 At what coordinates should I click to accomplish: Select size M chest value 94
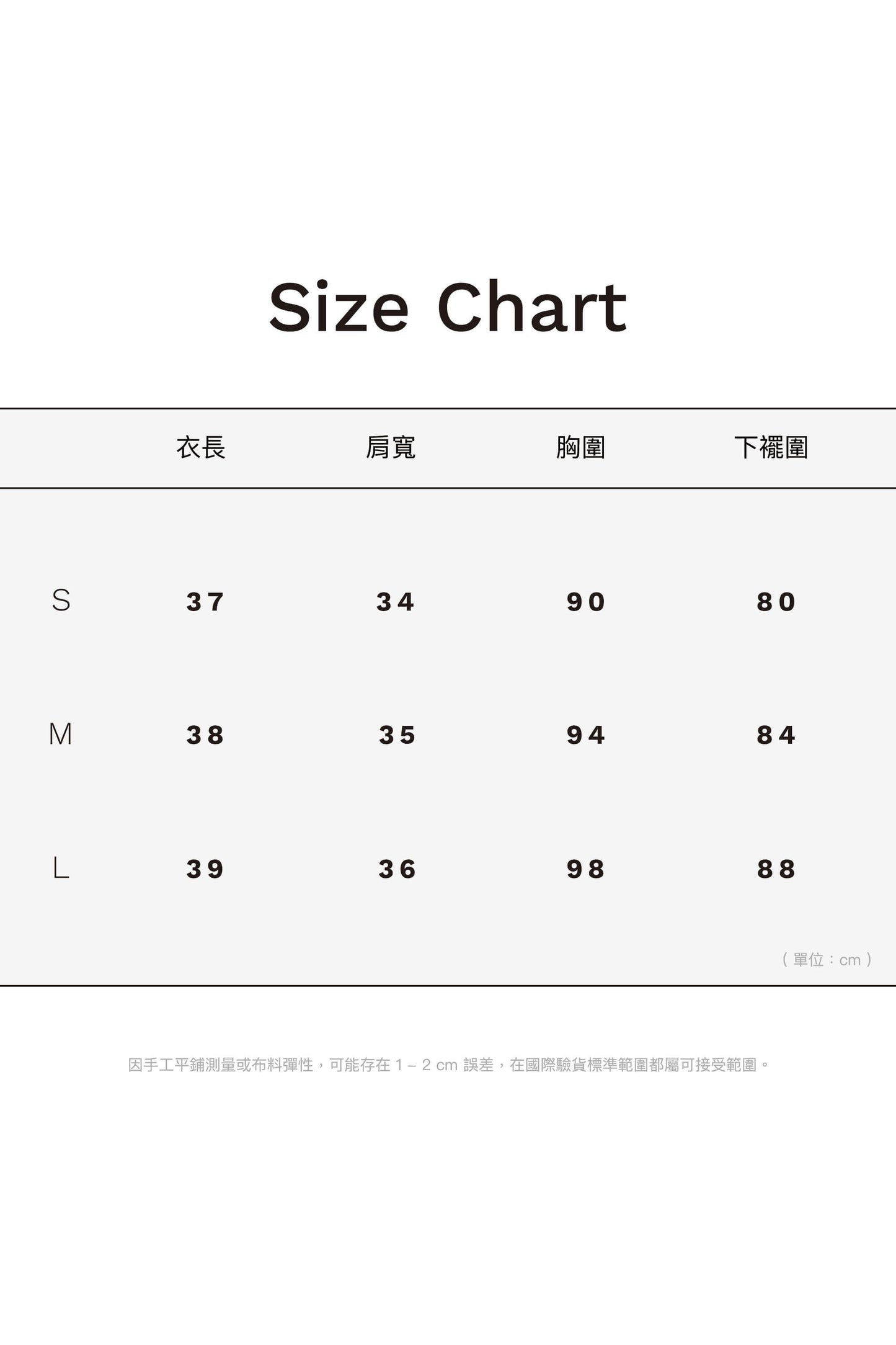click(x=586, y=735)
